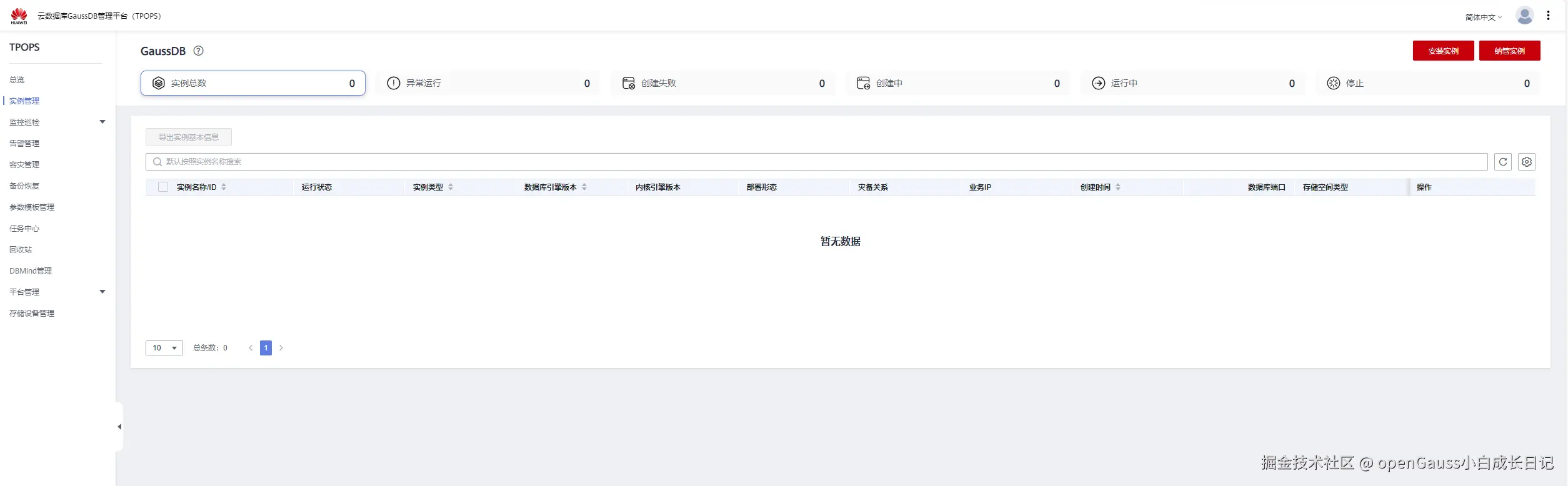
Task: Click the TPOPS sidebar title
Action: [x=24, y=47]
